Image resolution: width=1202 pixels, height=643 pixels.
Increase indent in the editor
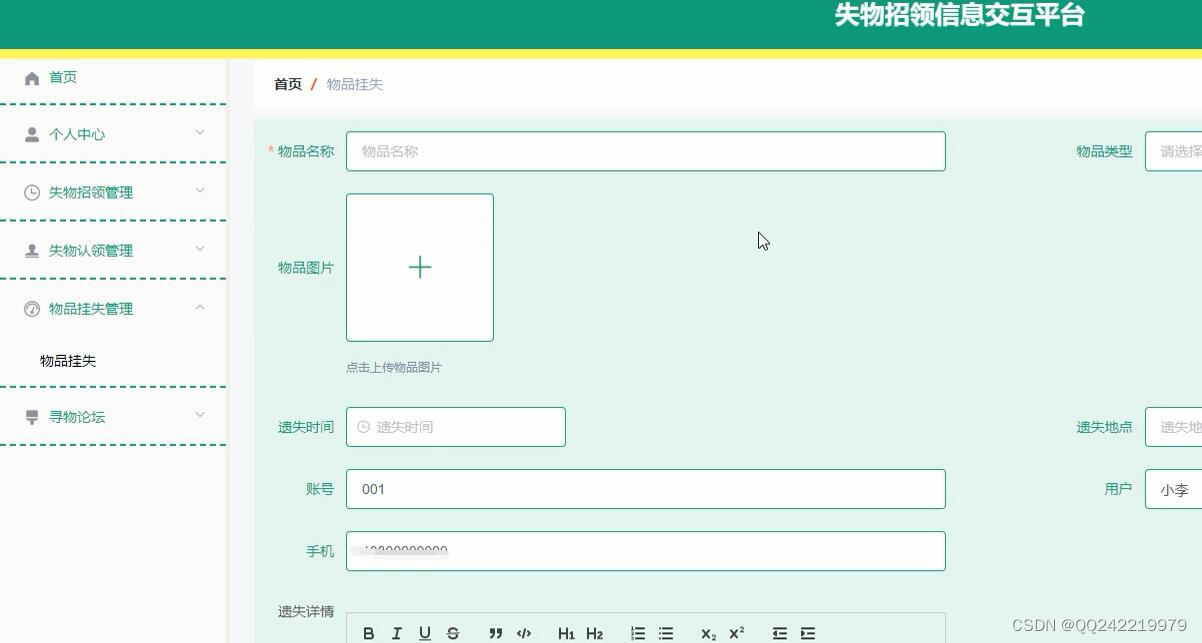(808, 633)
